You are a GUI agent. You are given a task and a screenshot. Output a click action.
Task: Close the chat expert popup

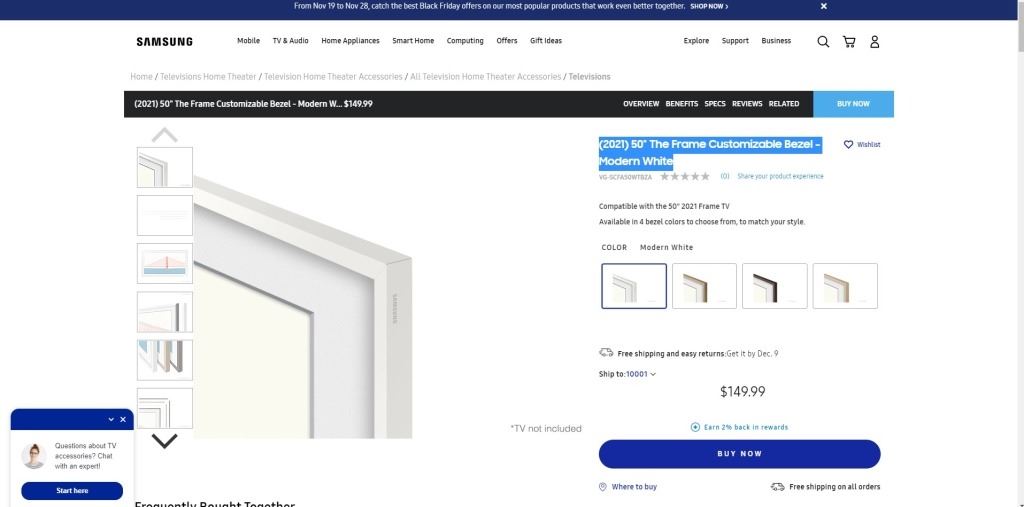click(123, 419)
